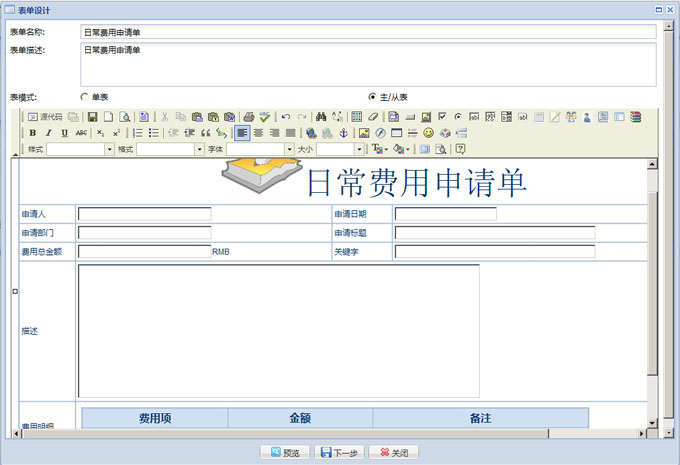This screenshot has width=680, height=465.
Task: Insert a form element icon
Action: (x=393, y=117)
